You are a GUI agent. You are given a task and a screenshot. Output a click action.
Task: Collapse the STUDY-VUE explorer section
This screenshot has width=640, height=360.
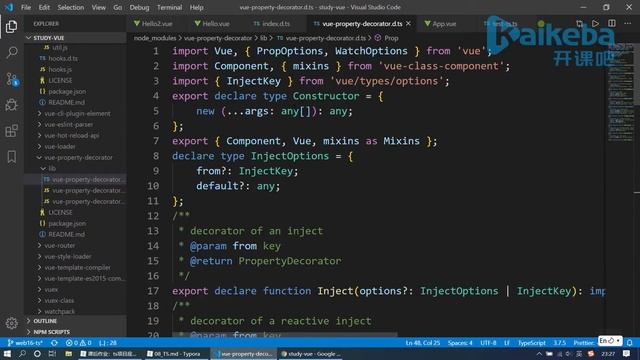pos(76,38)
